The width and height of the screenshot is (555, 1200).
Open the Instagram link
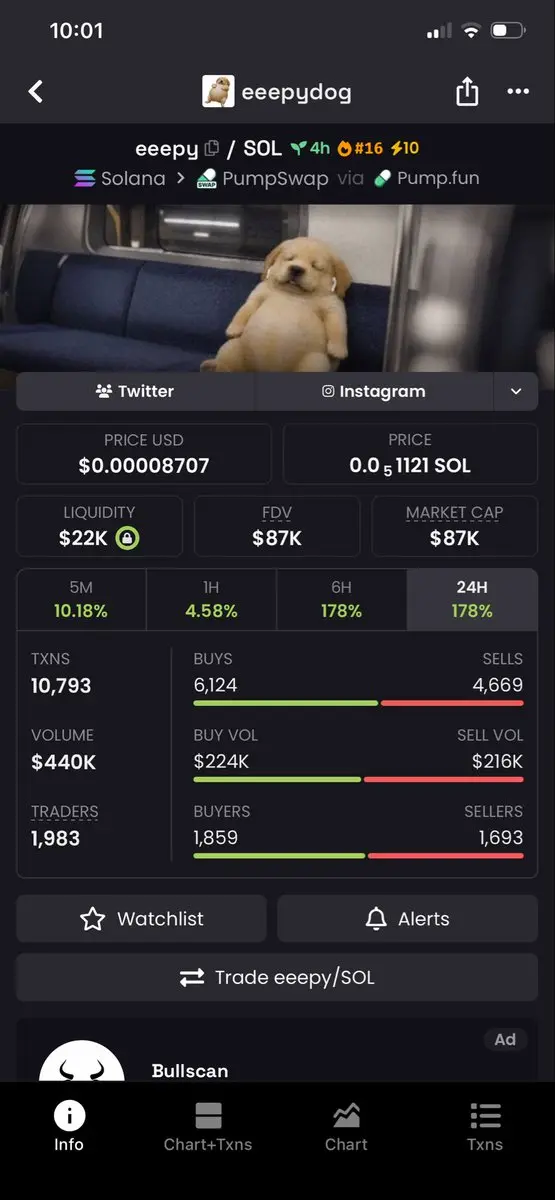pyautogui.click(x=374, y=392)
